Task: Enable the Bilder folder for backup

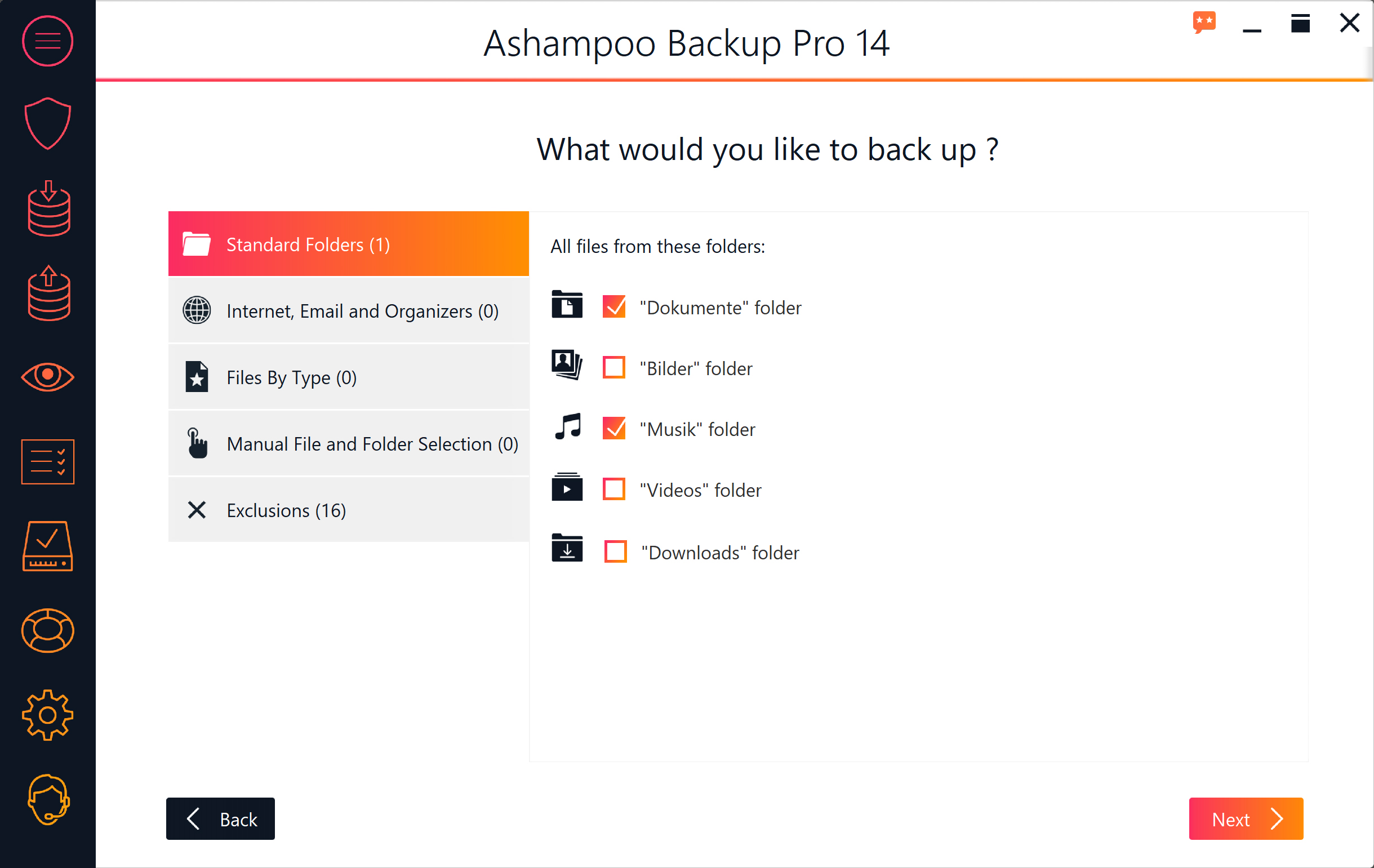Action: pos(613,368)
